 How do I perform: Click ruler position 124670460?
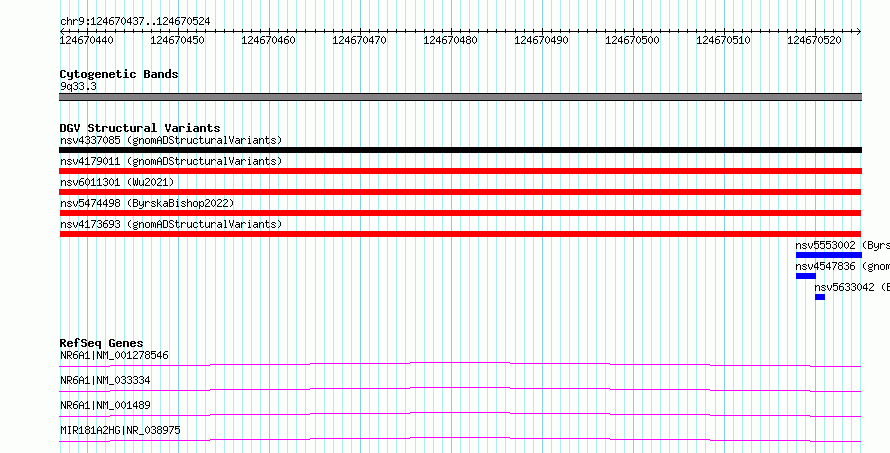[x=268, y=40]
